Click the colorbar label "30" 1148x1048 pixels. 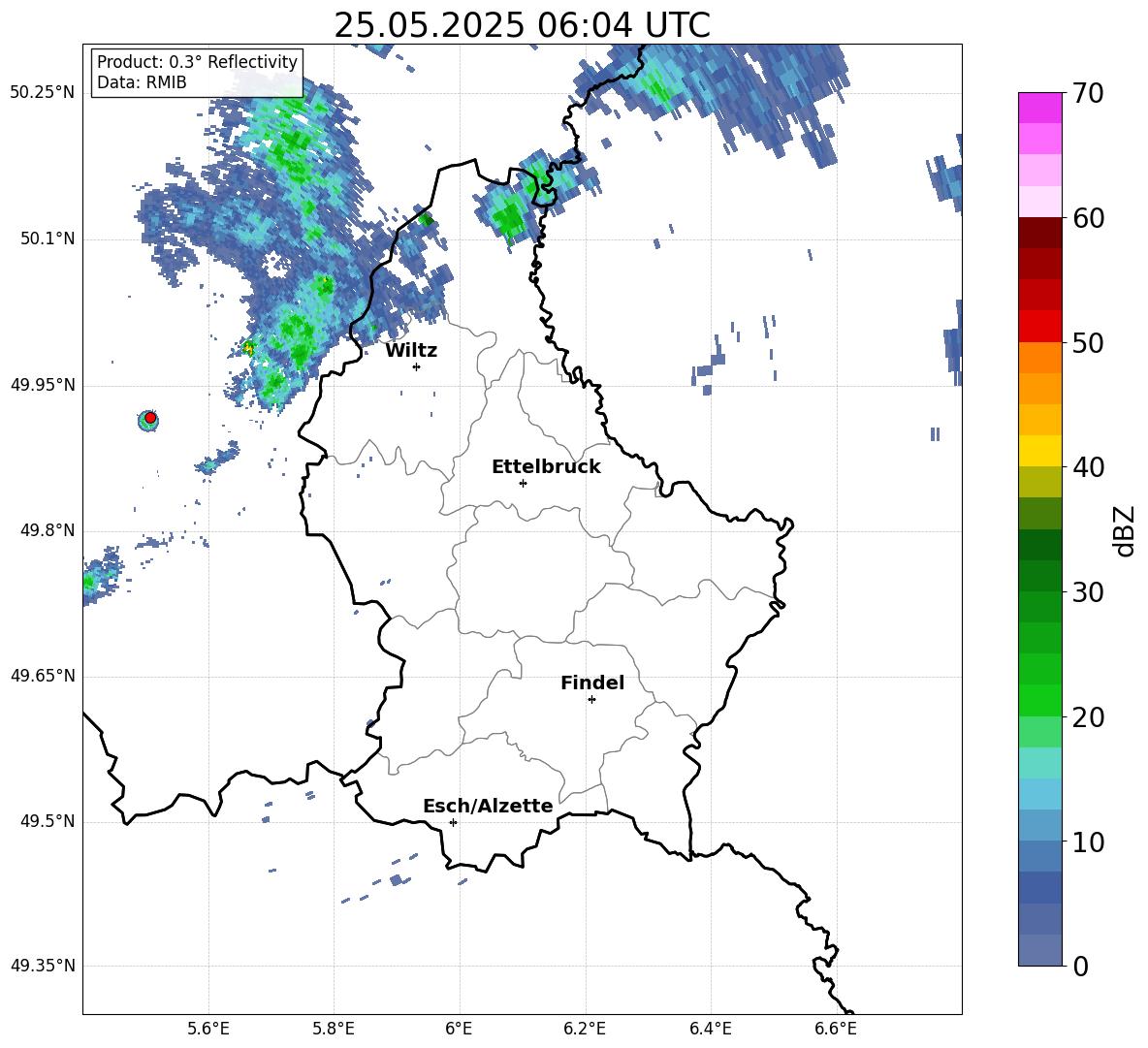(1087, 592)
